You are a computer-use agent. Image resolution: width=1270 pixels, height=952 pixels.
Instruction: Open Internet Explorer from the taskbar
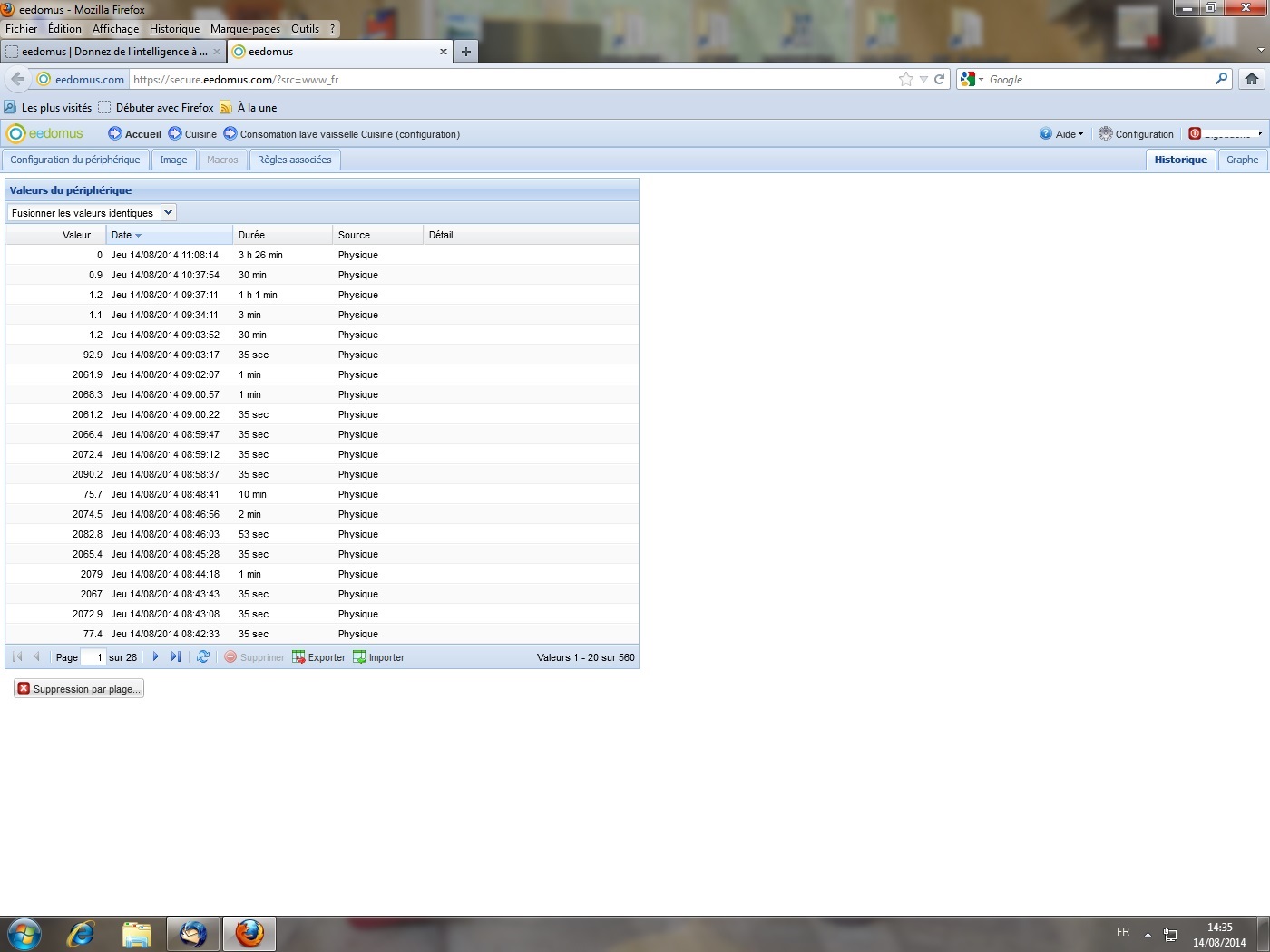[81, 933]
